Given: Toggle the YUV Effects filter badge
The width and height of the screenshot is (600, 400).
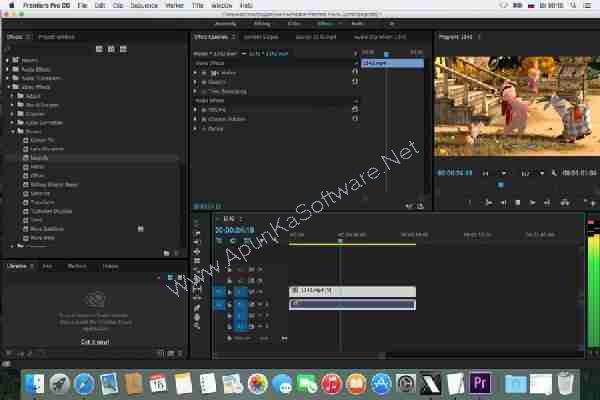Looking at the screenshot, I should coord(123,49).
